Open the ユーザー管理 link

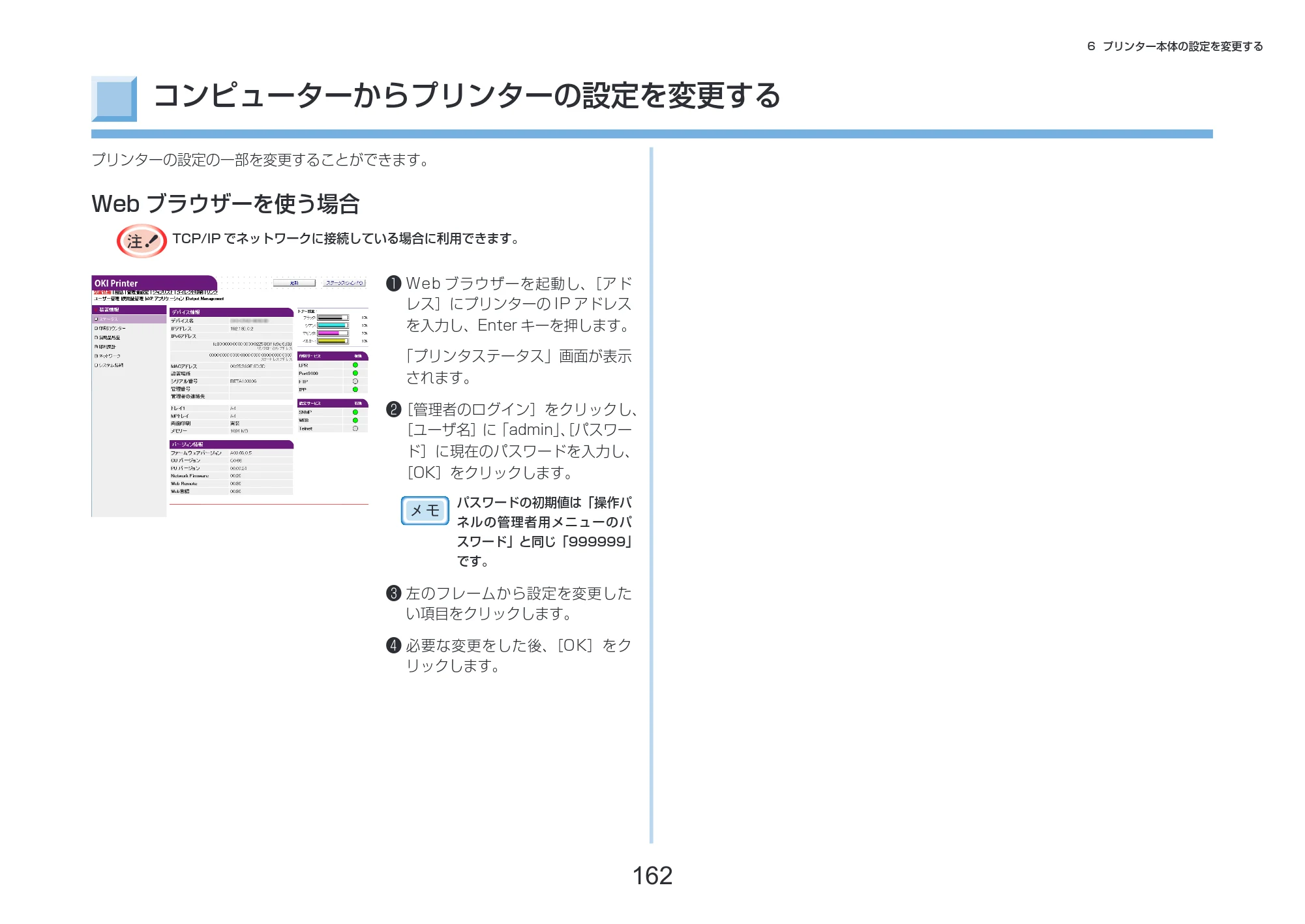tap(106, 299)
